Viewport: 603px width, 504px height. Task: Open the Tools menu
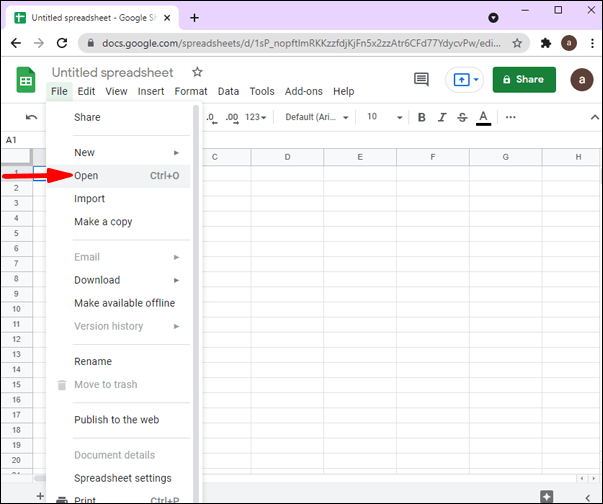click(262, 91)
